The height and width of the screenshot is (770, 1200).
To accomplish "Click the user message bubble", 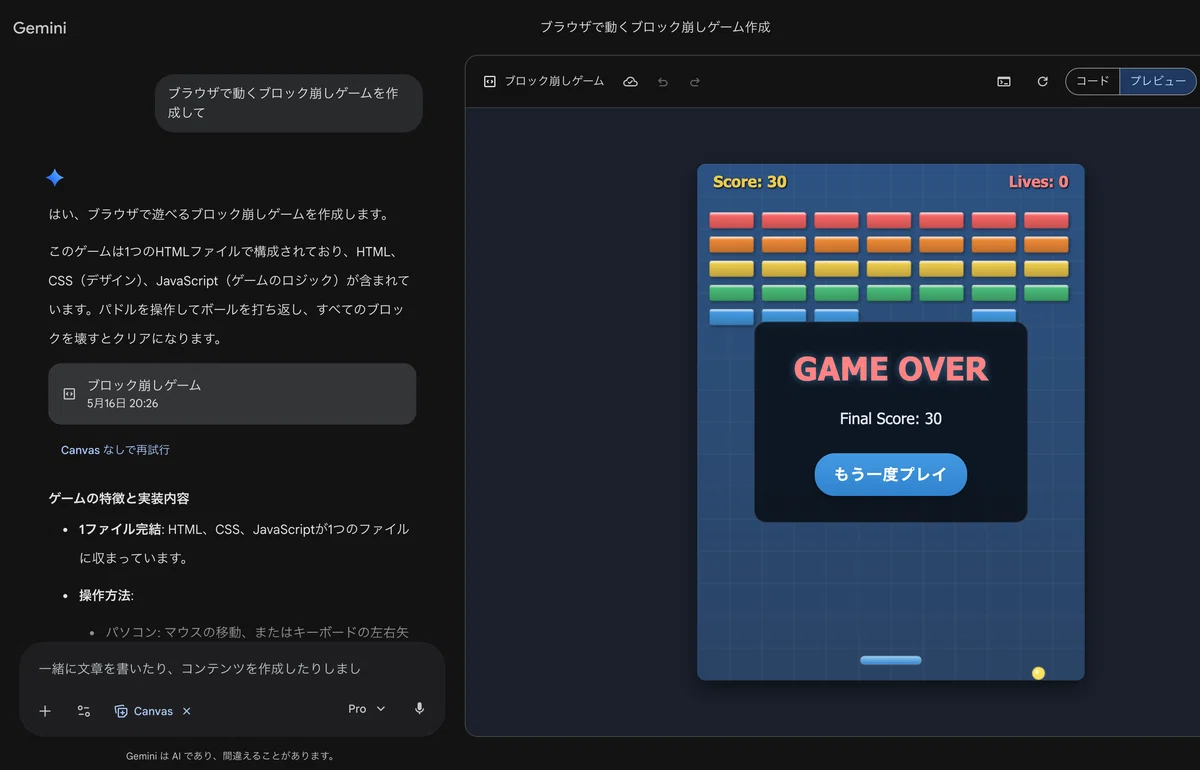I will [289, 103].
